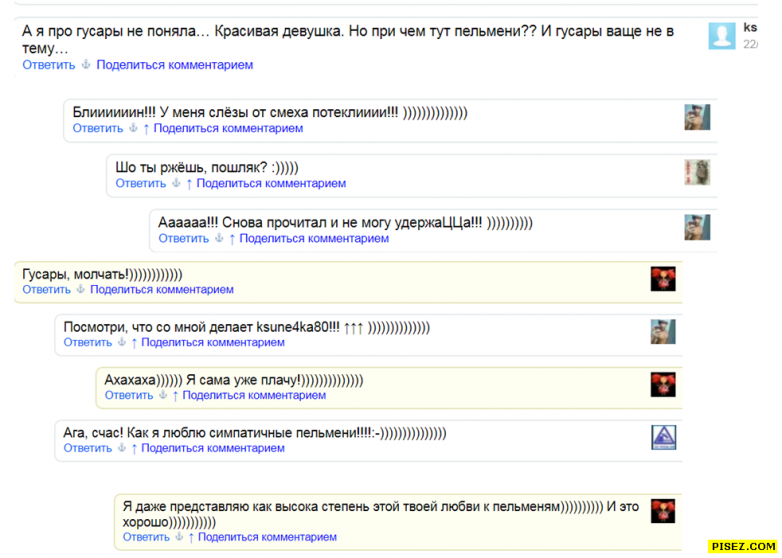Click Ответить under "Гусары, молчать!" comment
The height and width of the screenshot is (558, 782).
[46, 290]
